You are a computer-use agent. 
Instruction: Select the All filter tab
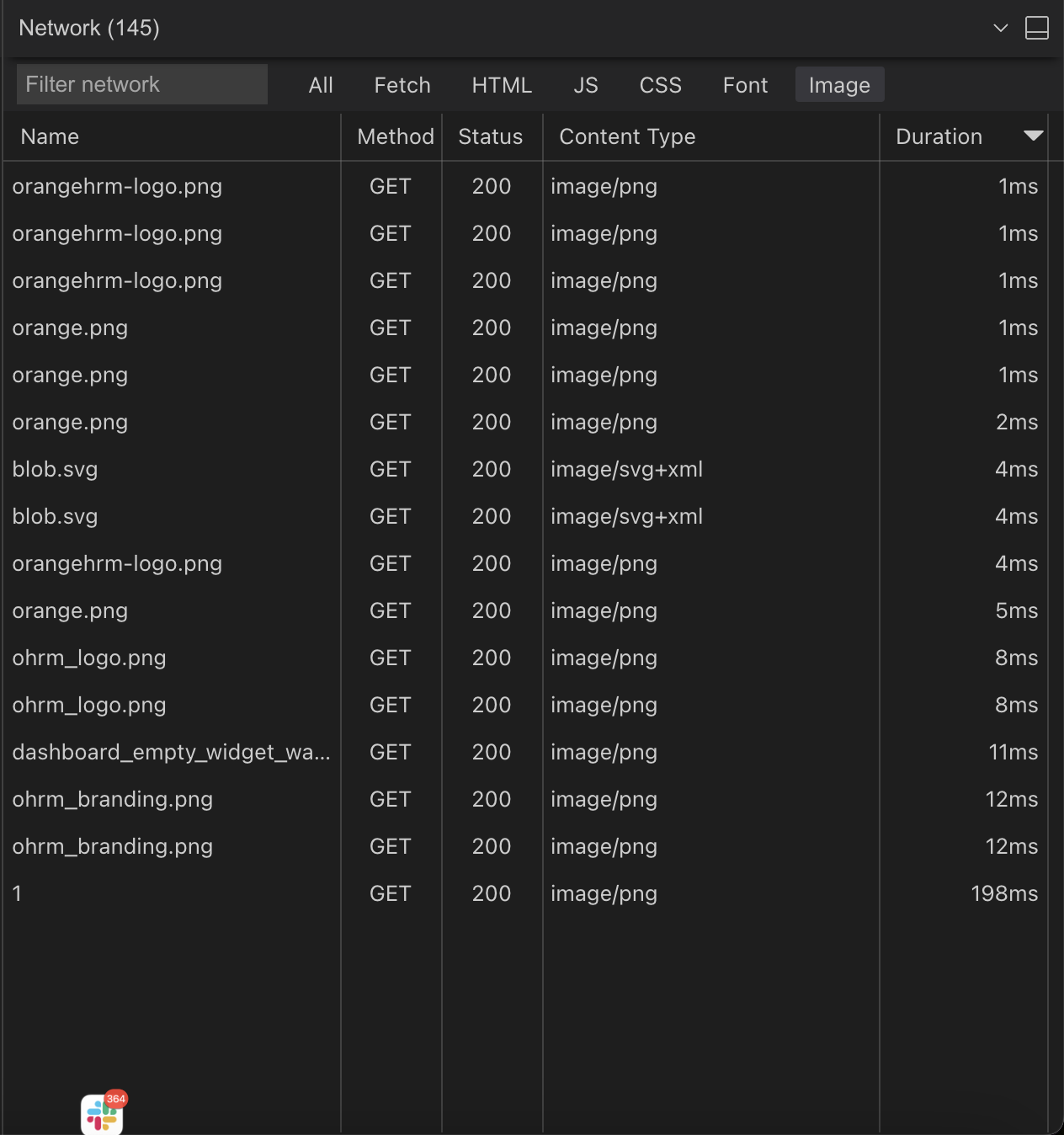[321, 85]
